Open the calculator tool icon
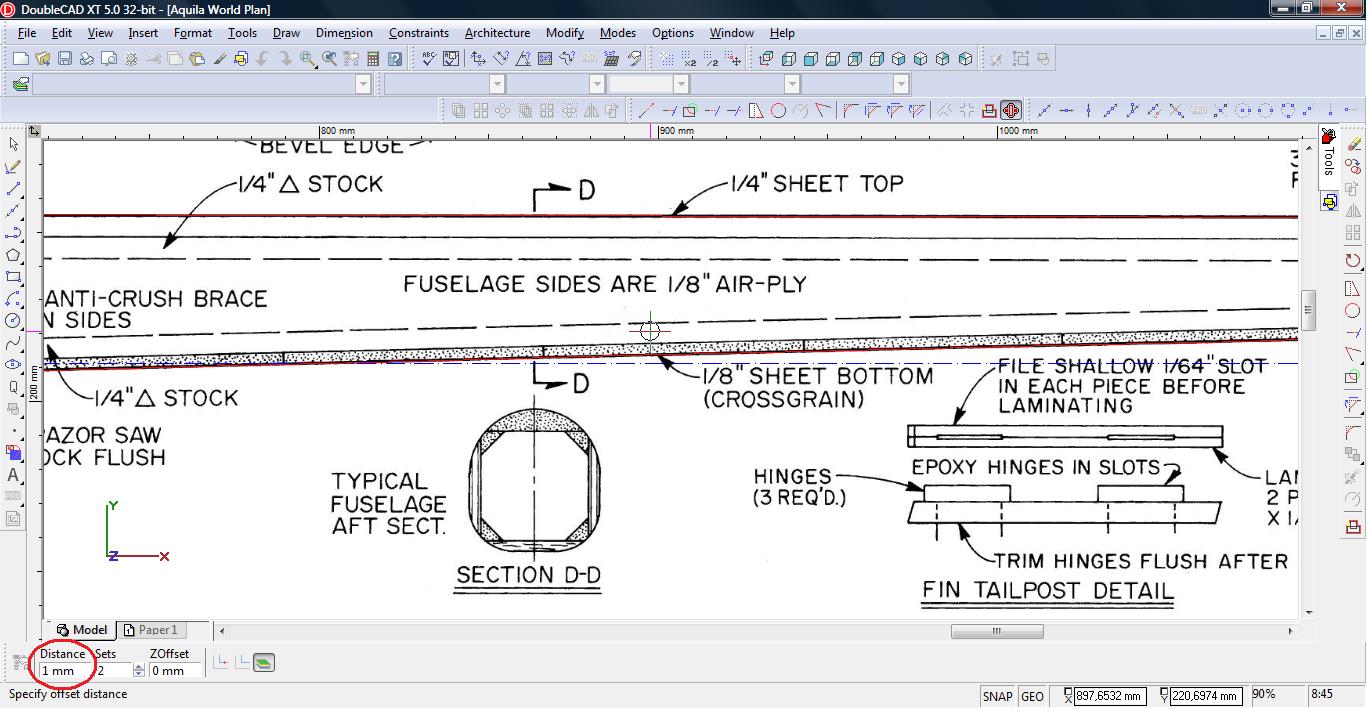 (373, 59)
